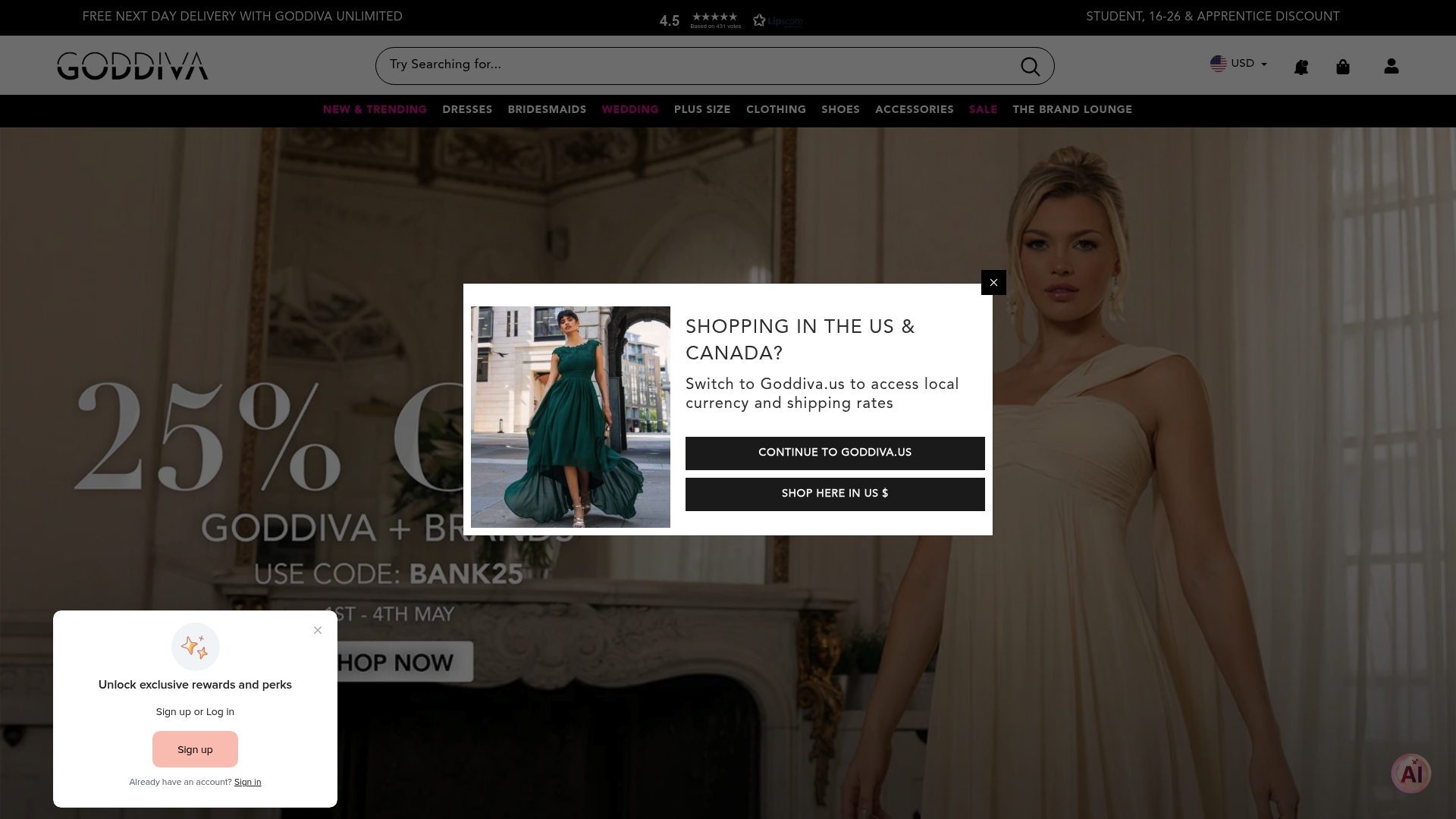Follow the Sign in link
1456x819 pixels.
247,782
